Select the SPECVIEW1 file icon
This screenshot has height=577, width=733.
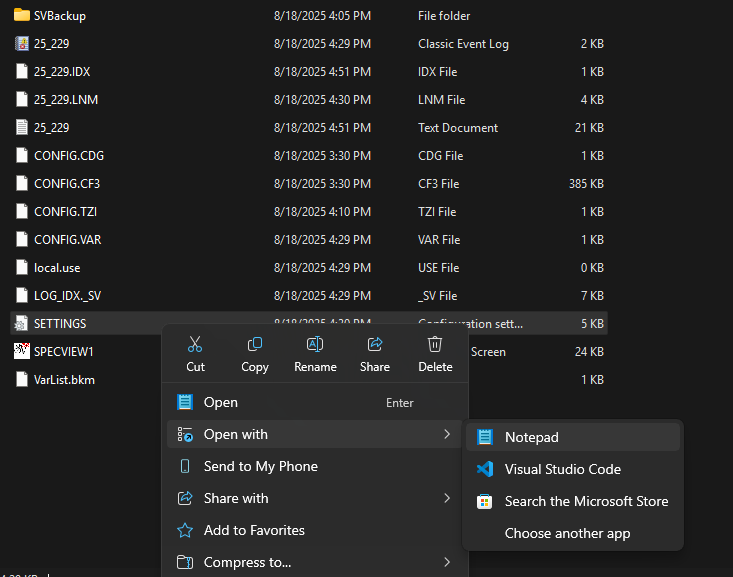click(22, 351)
